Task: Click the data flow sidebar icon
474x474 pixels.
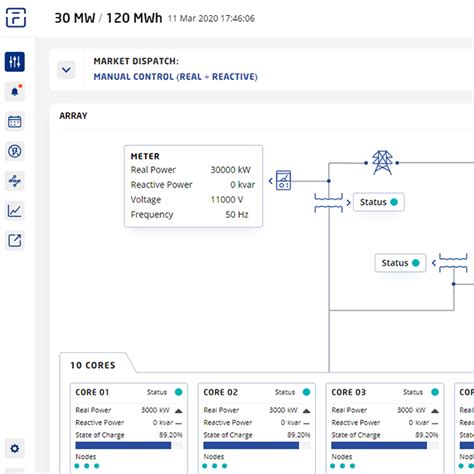Action: pyautogui.click(x=15, y=181)
